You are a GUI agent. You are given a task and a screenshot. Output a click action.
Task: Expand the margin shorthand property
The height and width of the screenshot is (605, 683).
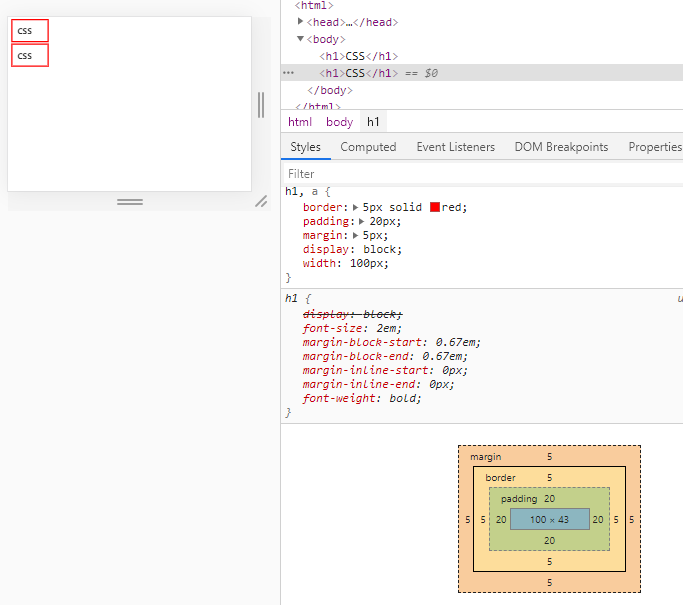click(355, 235)
